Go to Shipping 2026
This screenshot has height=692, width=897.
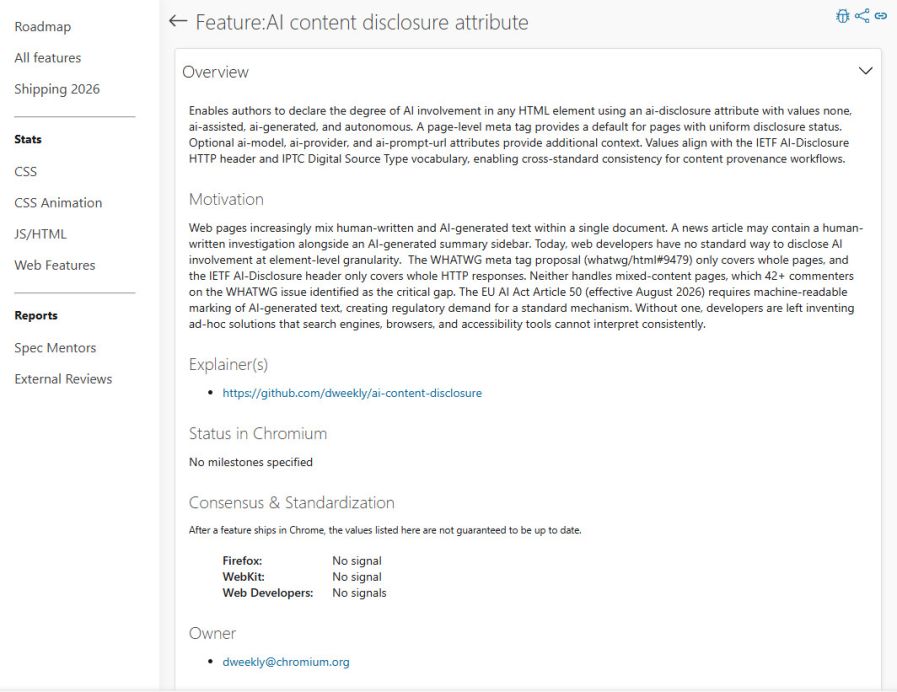click(x=57, y=89)
